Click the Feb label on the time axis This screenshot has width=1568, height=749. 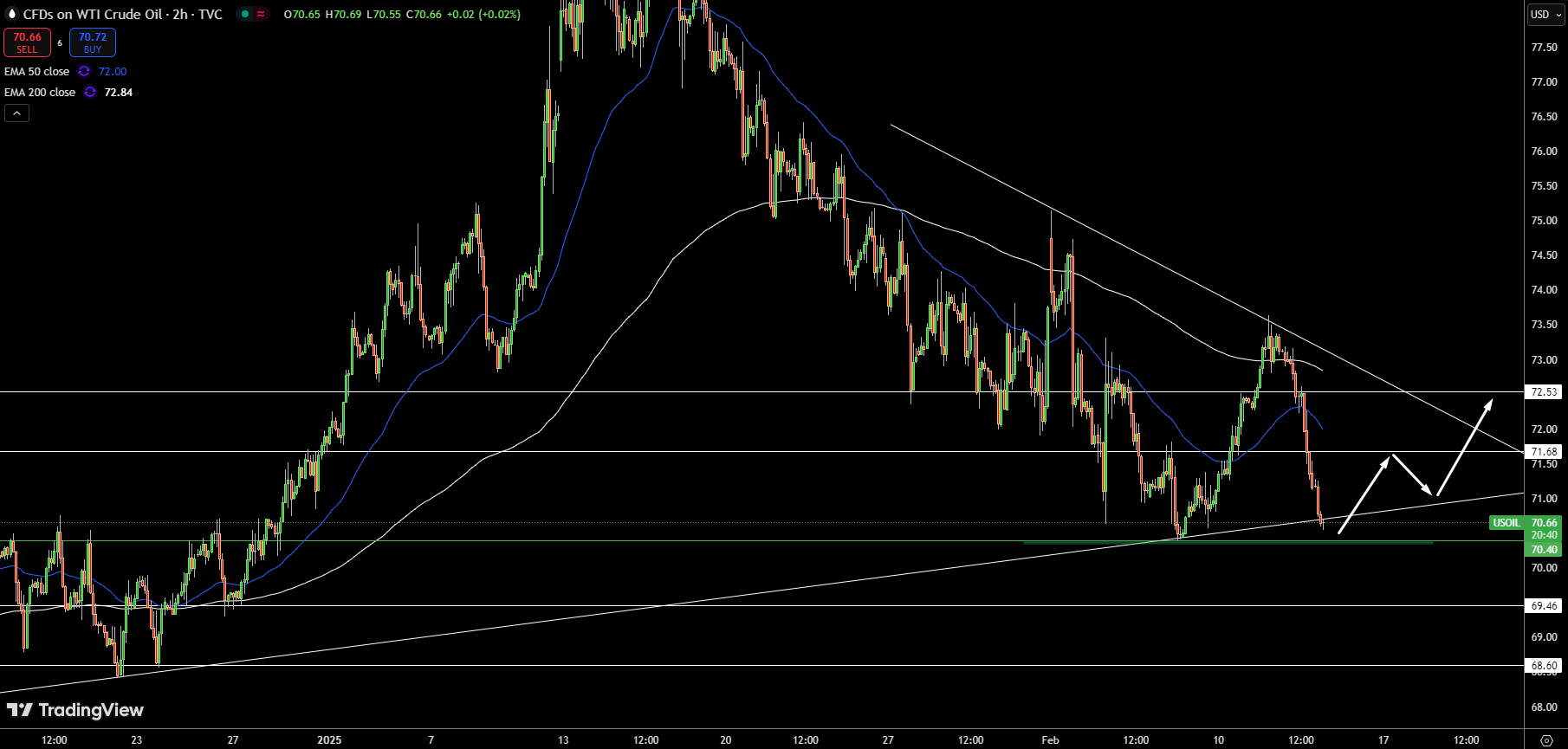point(1050,740)
